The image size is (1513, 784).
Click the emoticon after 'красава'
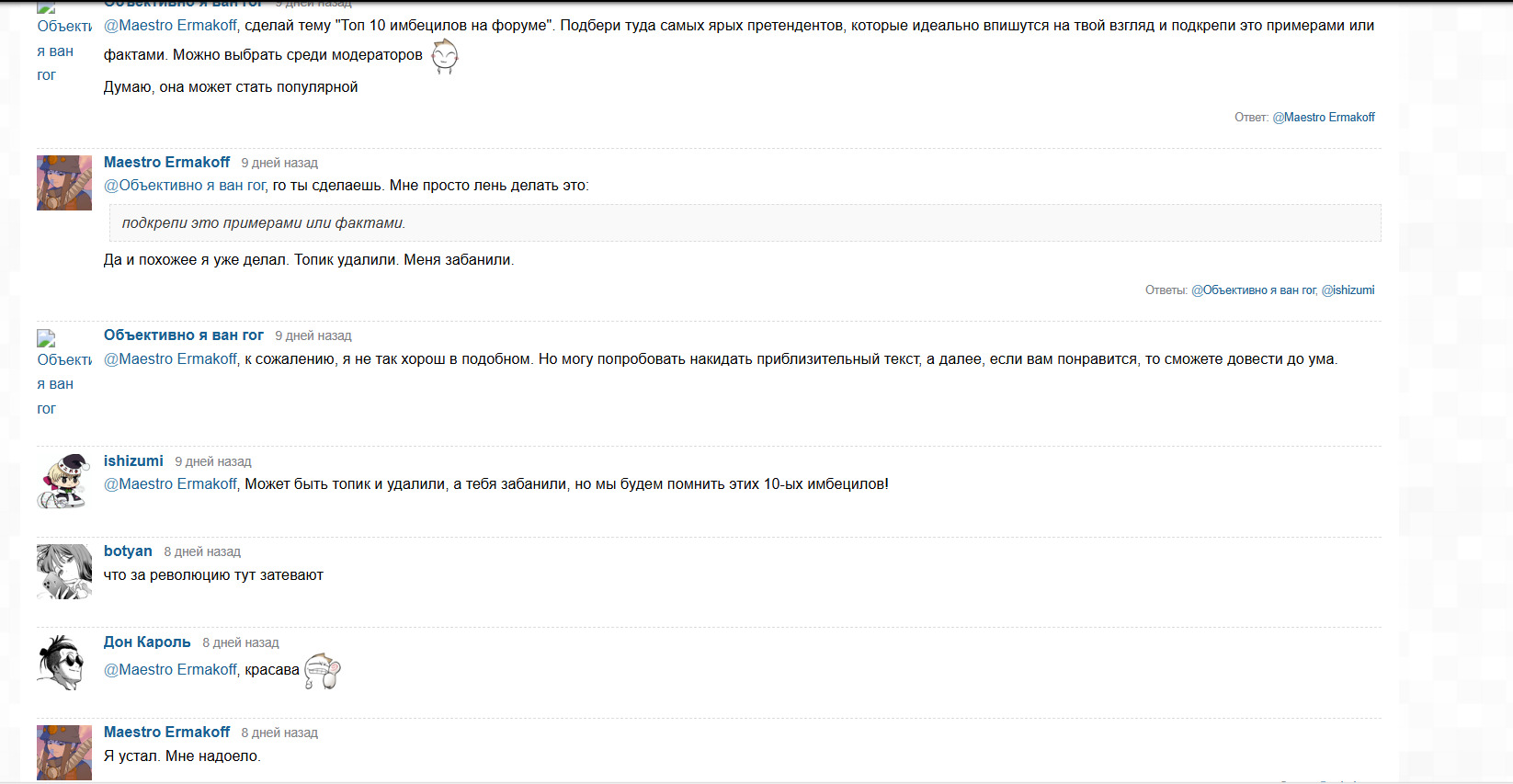(323, 671)
